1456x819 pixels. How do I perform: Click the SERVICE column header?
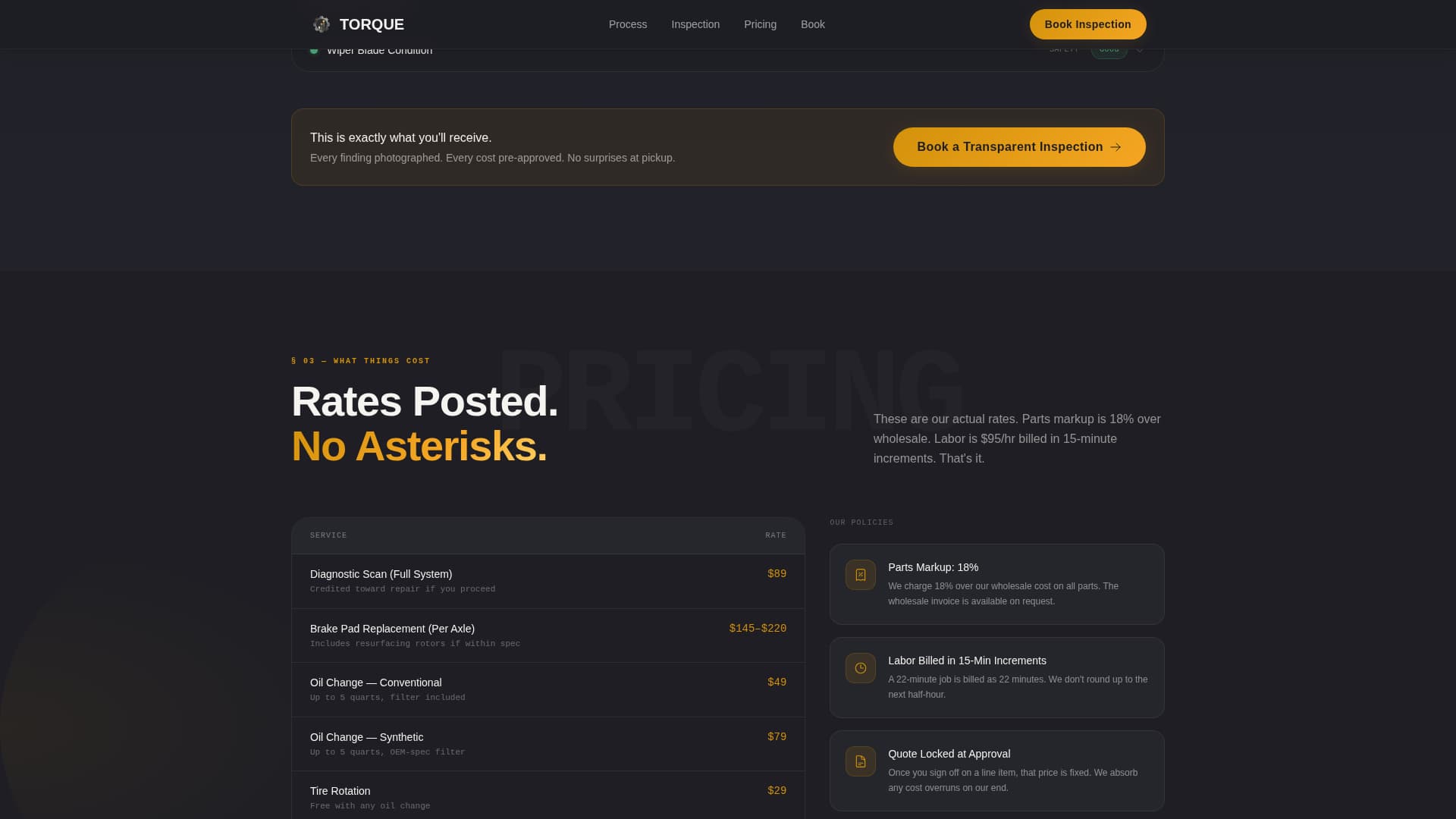(x=328, y=535)
